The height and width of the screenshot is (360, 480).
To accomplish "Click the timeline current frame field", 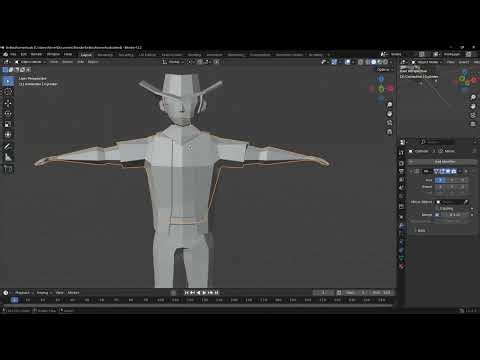I will pos(323,293).
